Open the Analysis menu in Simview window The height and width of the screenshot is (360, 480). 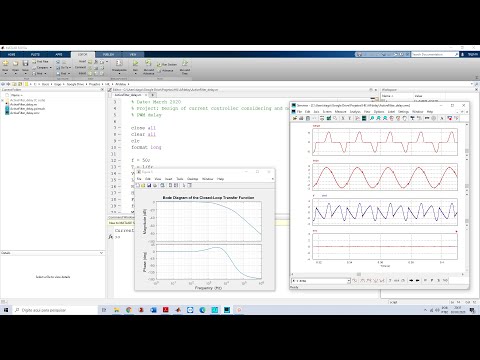tap(355, 112)
